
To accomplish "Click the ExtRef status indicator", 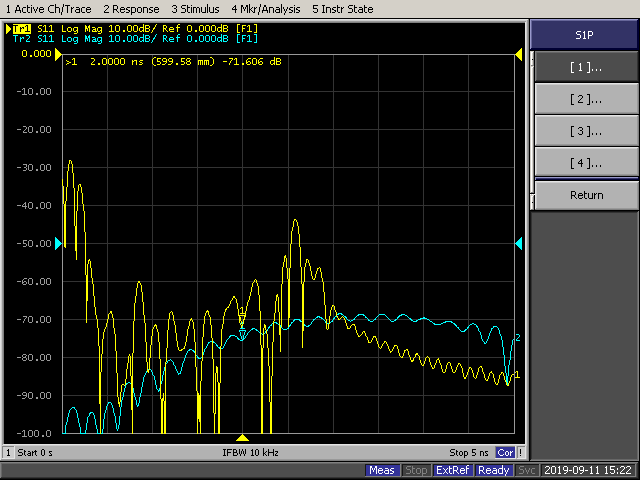I will point(453,470).
